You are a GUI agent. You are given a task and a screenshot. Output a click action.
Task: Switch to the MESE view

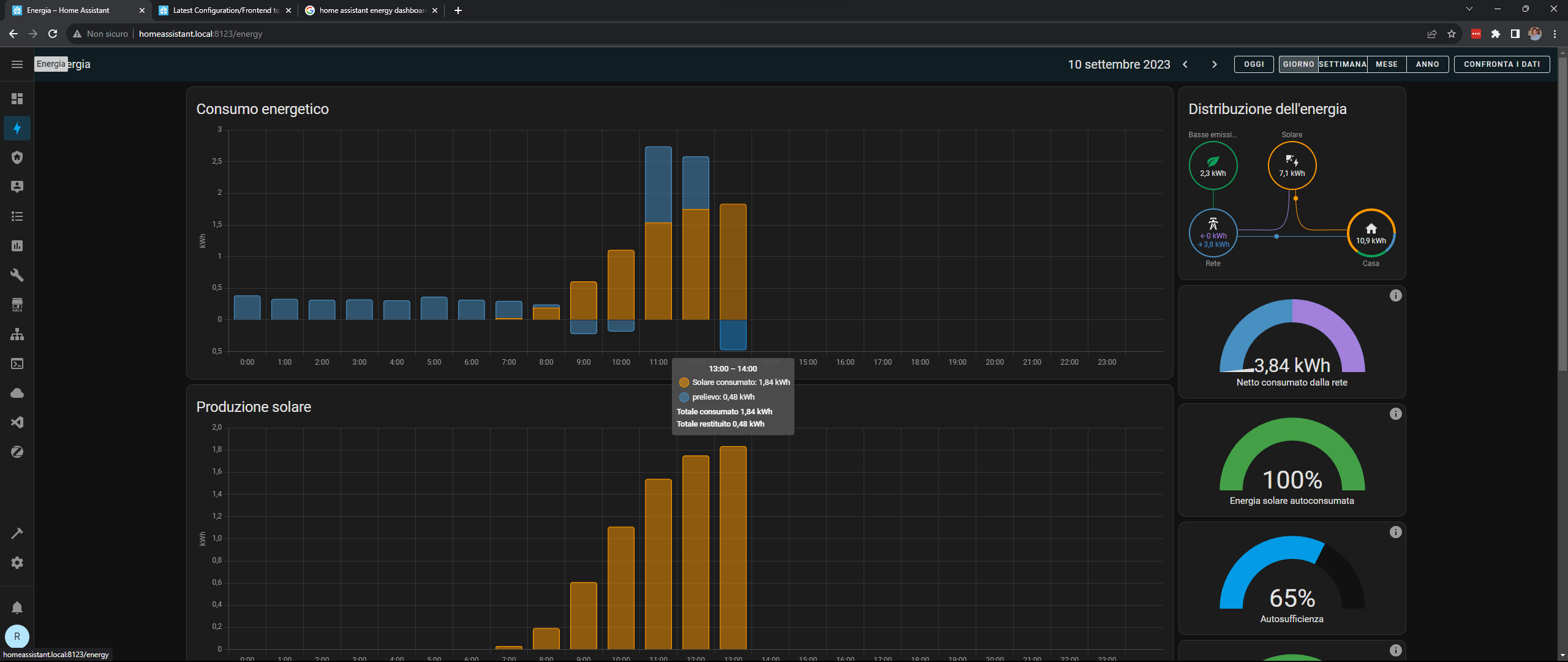pos(1387,64)
